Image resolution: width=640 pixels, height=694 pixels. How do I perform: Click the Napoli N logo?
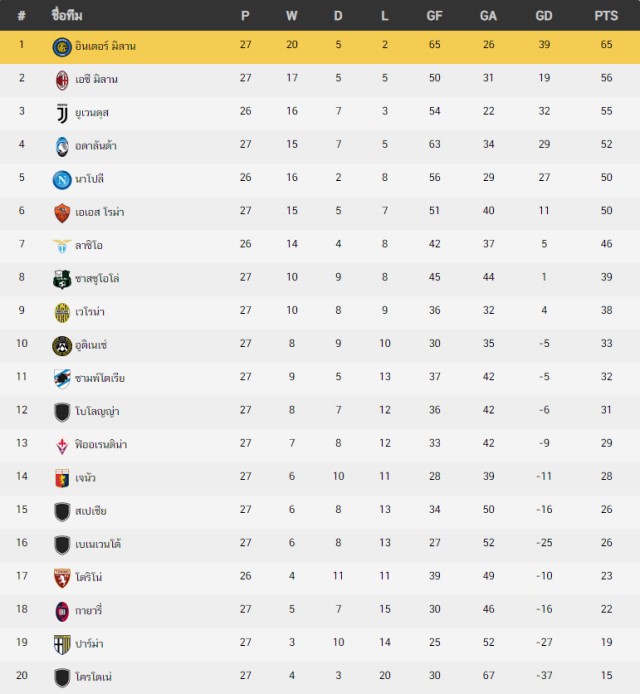(62, 180)
